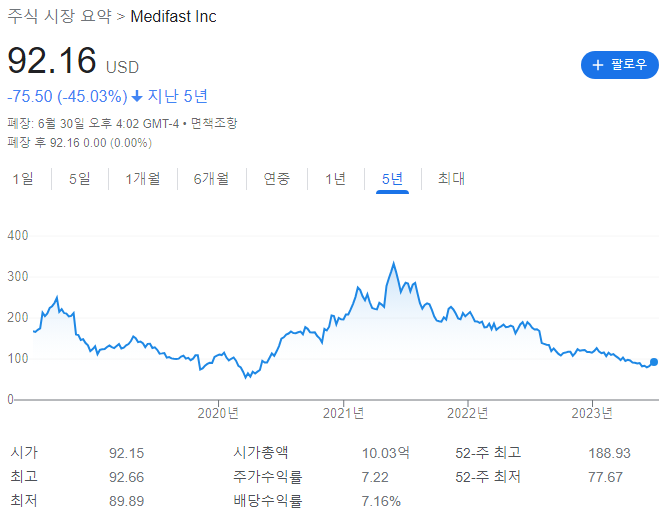Viewport: 668px width, 513px height.
Task: Click the 2023년 x-axis label
Action: point(592,413)
